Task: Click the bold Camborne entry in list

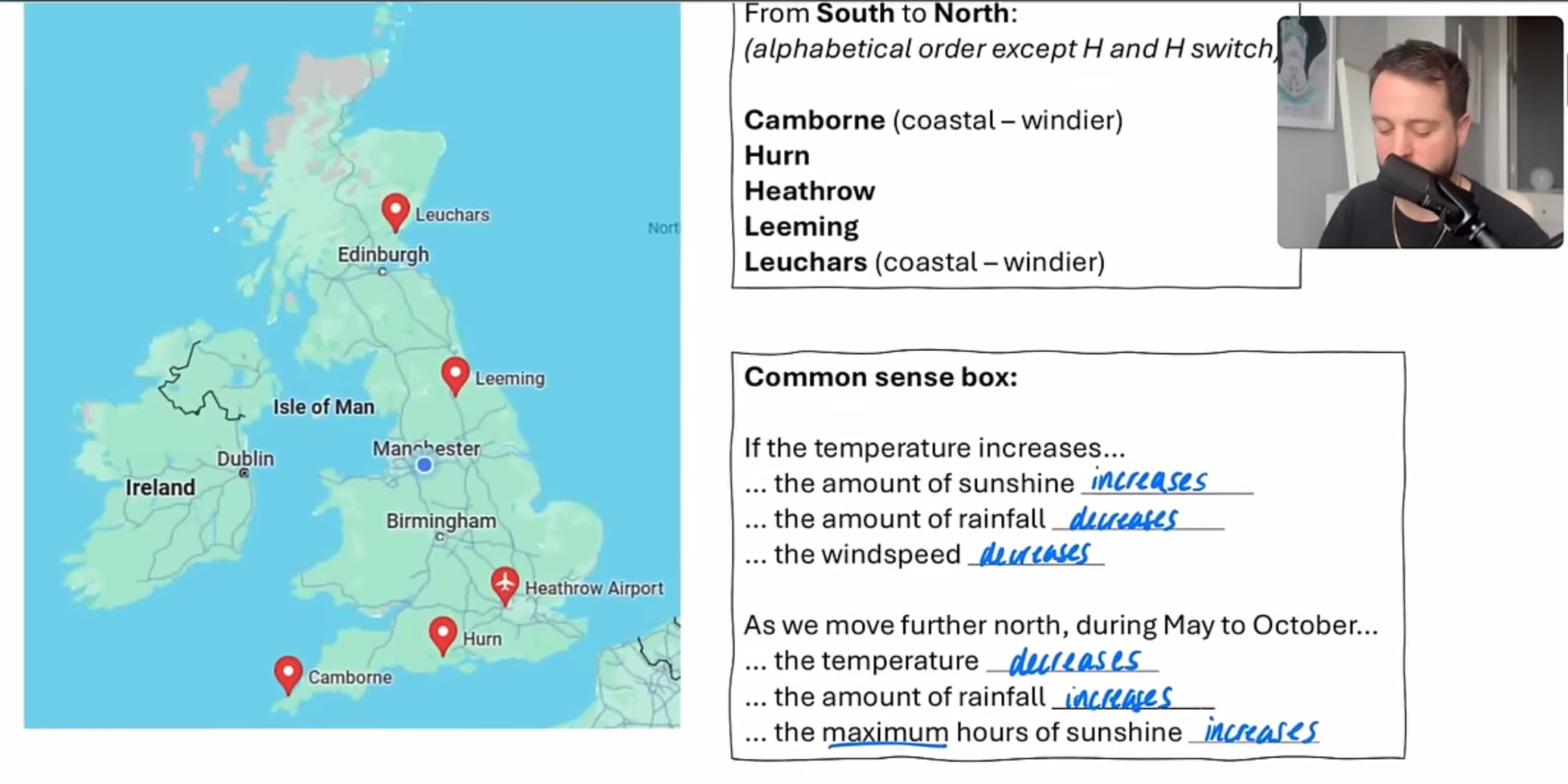Action: coord(814,120)
